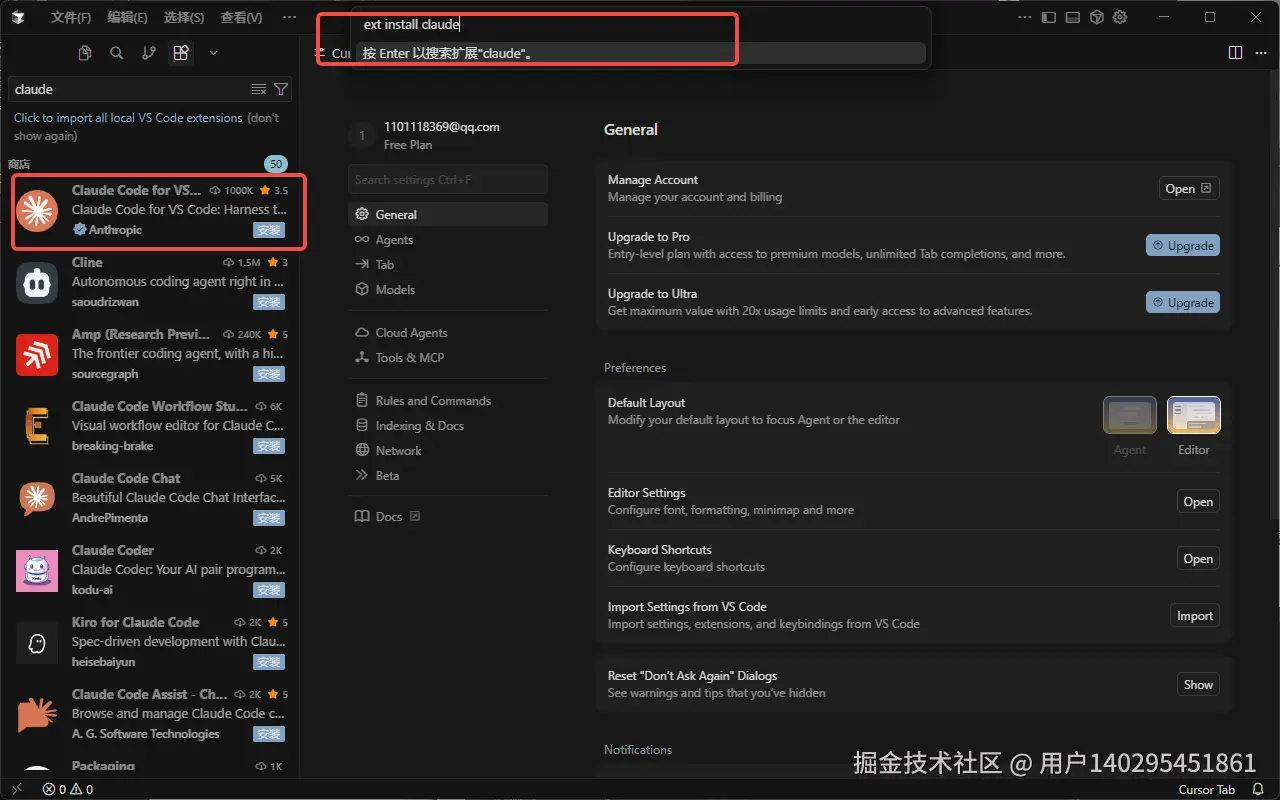Open the Tab settings section

pos(448,264)
